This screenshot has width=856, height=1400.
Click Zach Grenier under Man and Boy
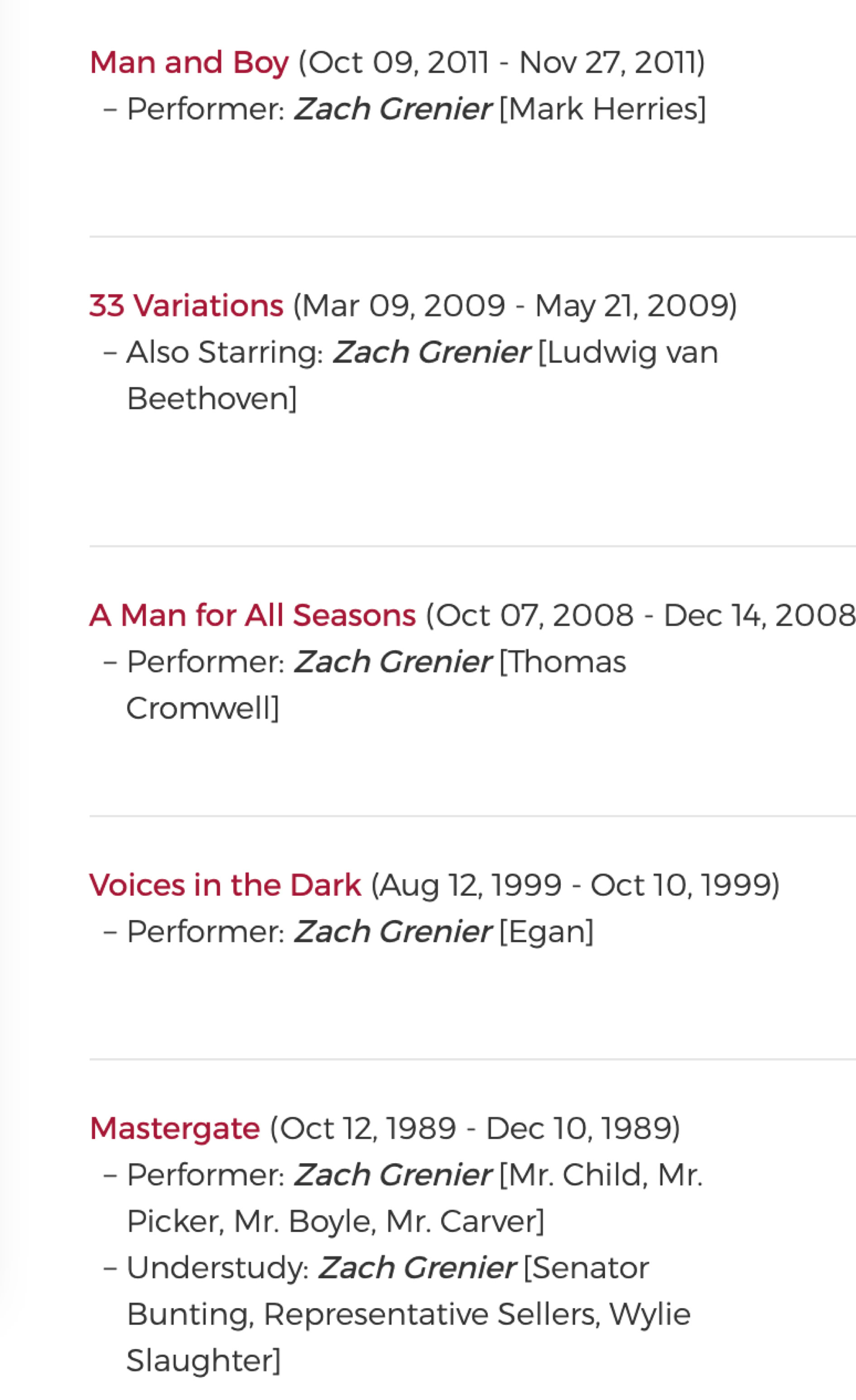392,109
